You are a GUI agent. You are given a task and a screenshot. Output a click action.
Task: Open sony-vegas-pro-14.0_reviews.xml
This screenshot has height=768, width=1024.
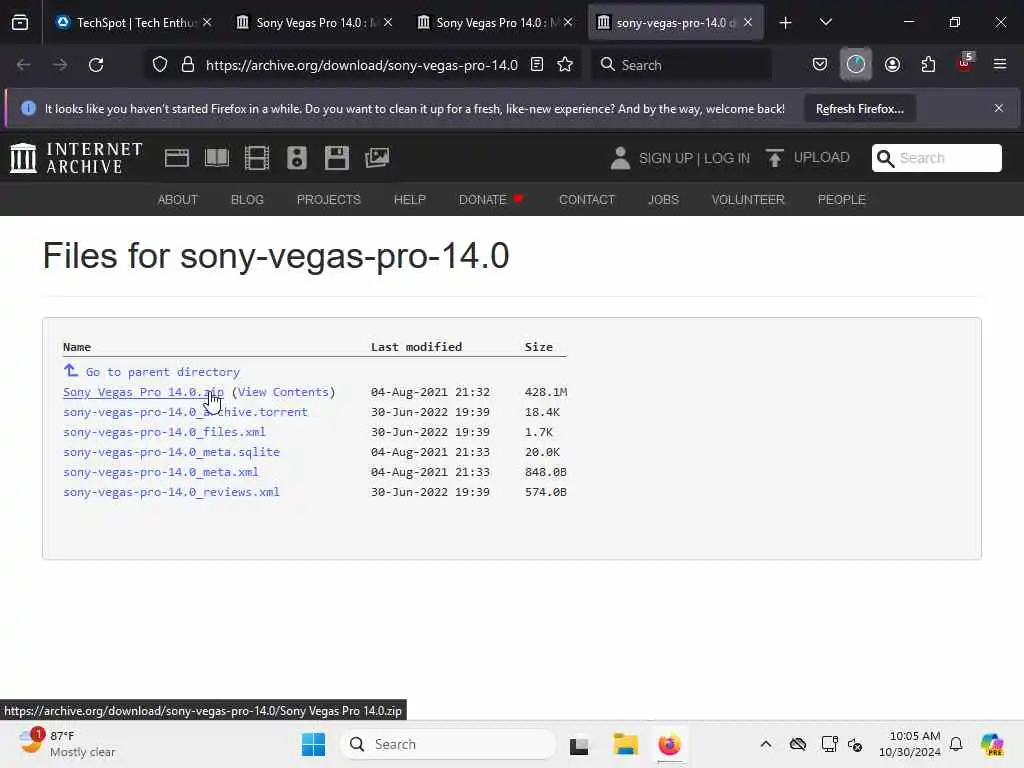pyautogui.click(x=171, y=492)
